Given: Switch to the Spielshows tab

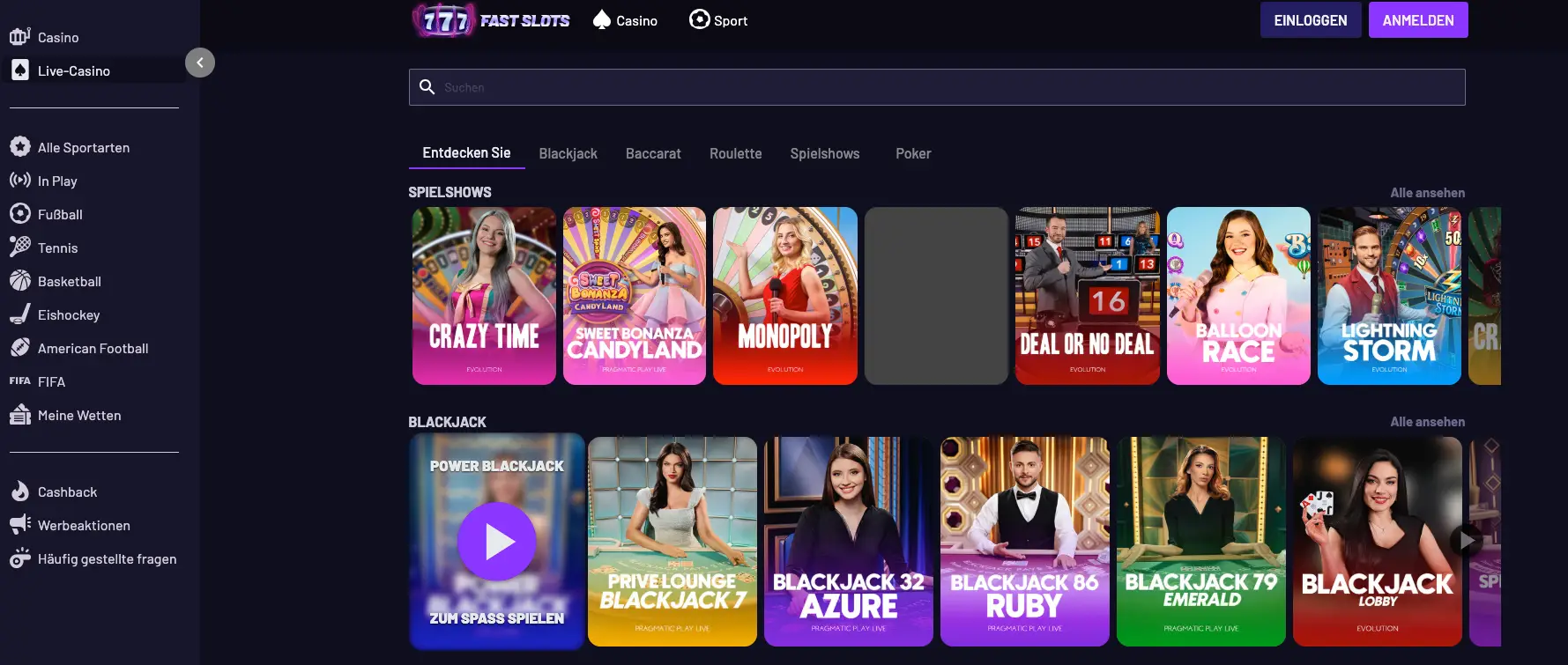Looking at the screenshot, I should tap(825, 153).
